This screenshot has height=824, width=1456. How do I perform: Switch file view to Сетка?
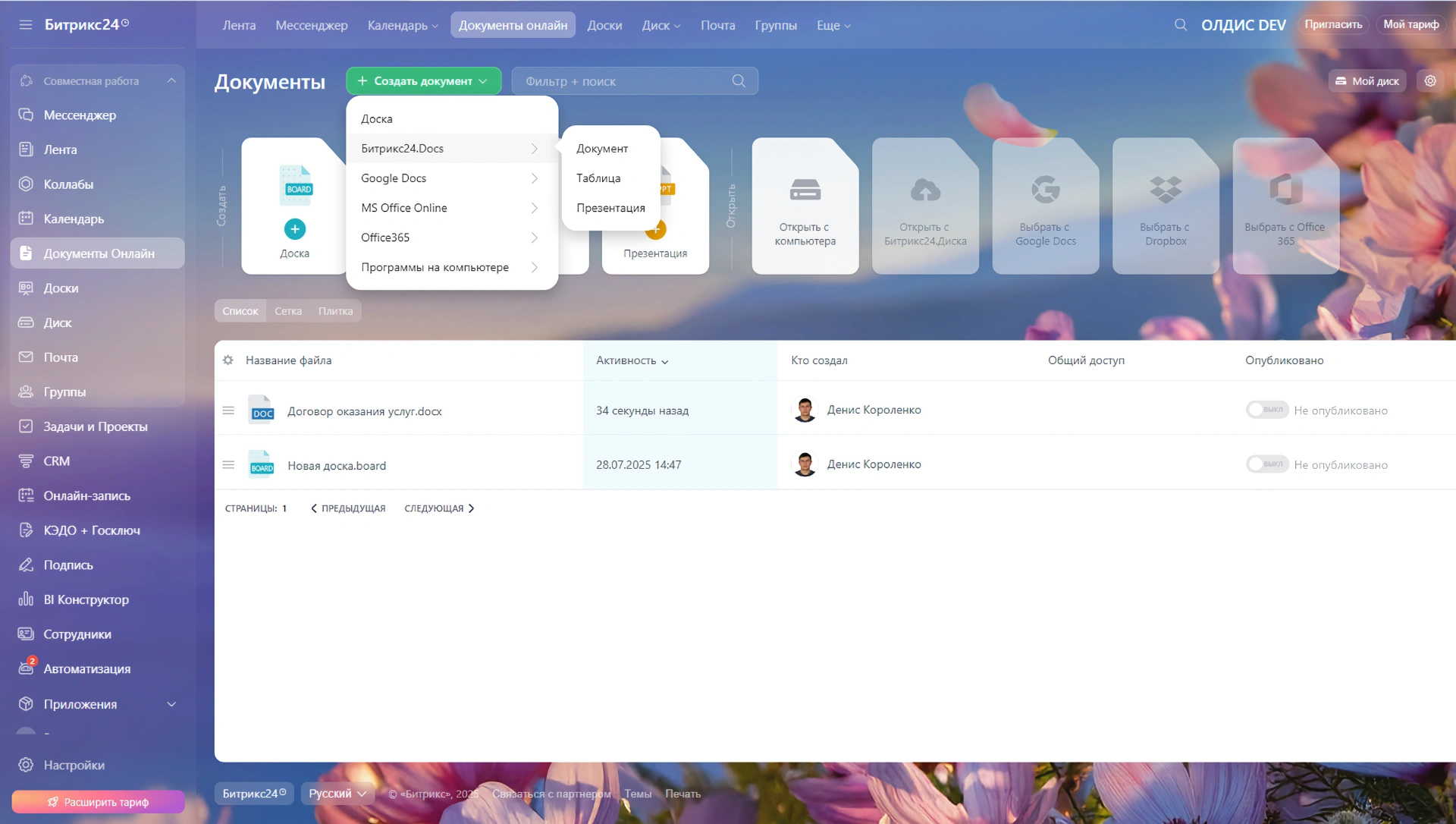pyautogui.click(x=288, y=311)
